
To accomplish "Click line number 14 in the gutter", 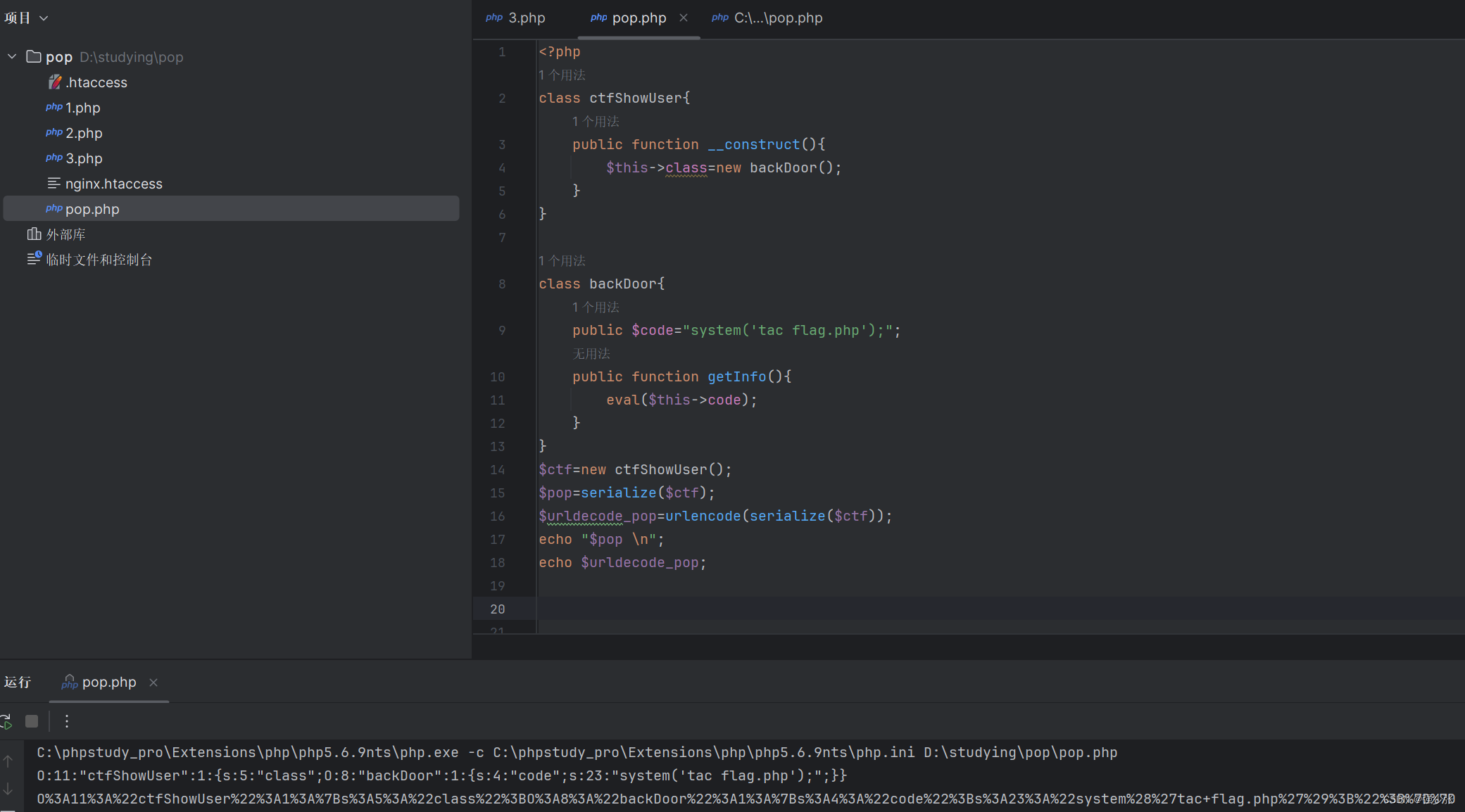I will 498,469.
